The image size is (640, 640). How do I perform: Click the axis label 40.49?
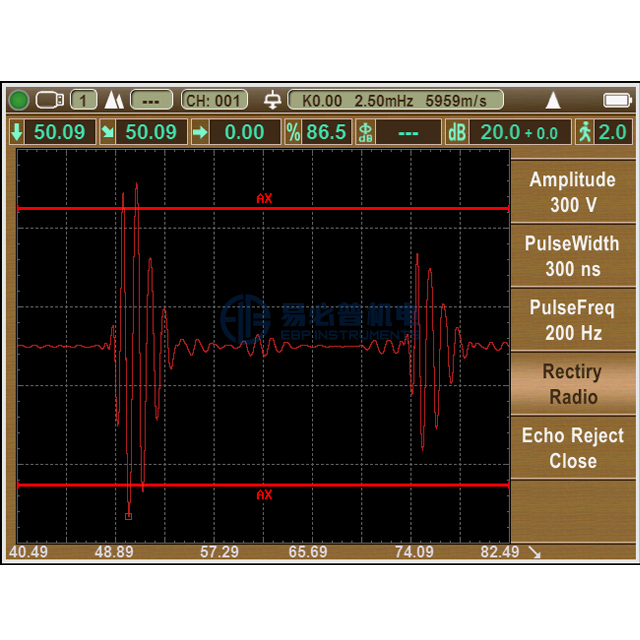point(28,552)
